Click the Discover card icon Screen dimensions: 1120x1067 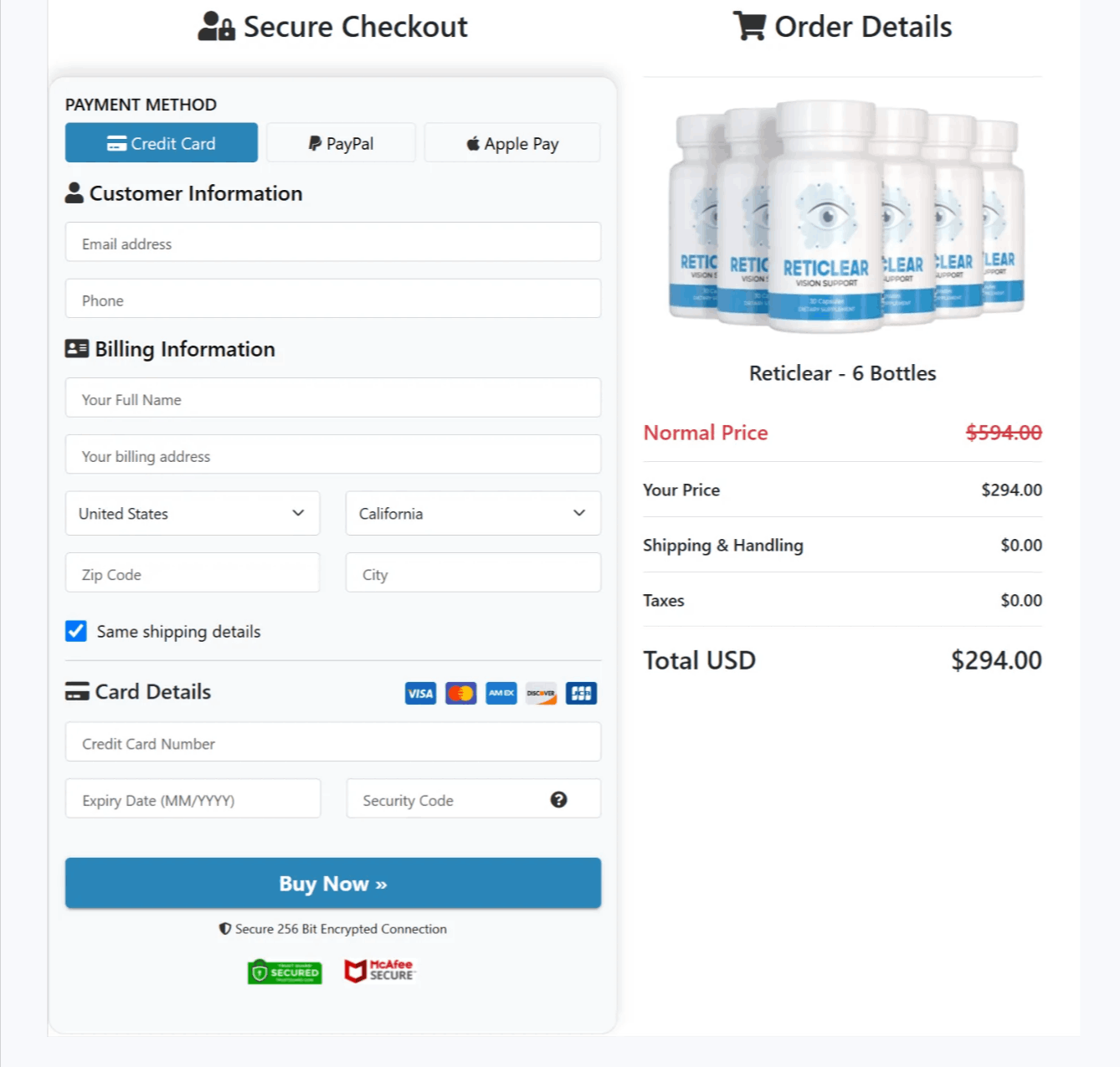[541, 693]
